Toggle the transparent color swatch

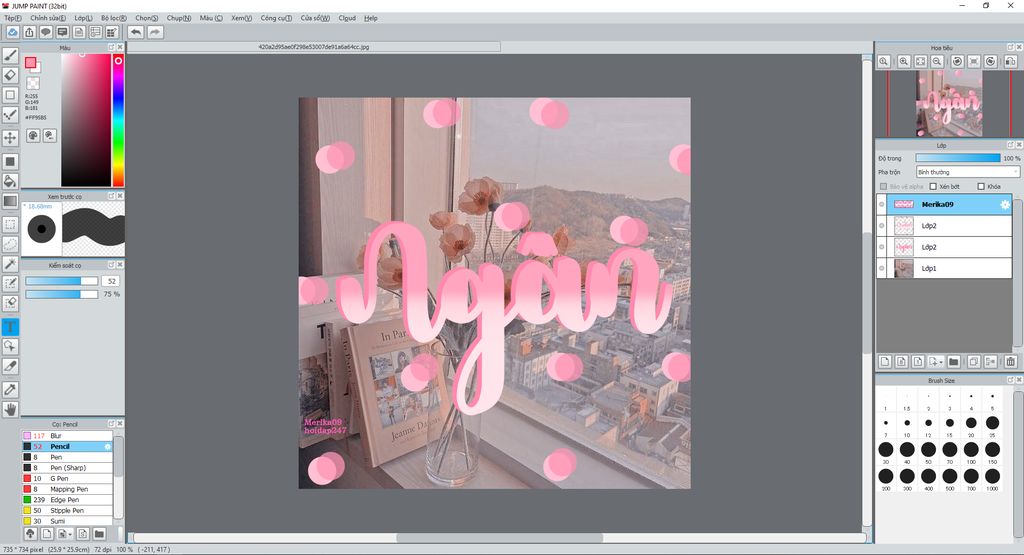33,83
